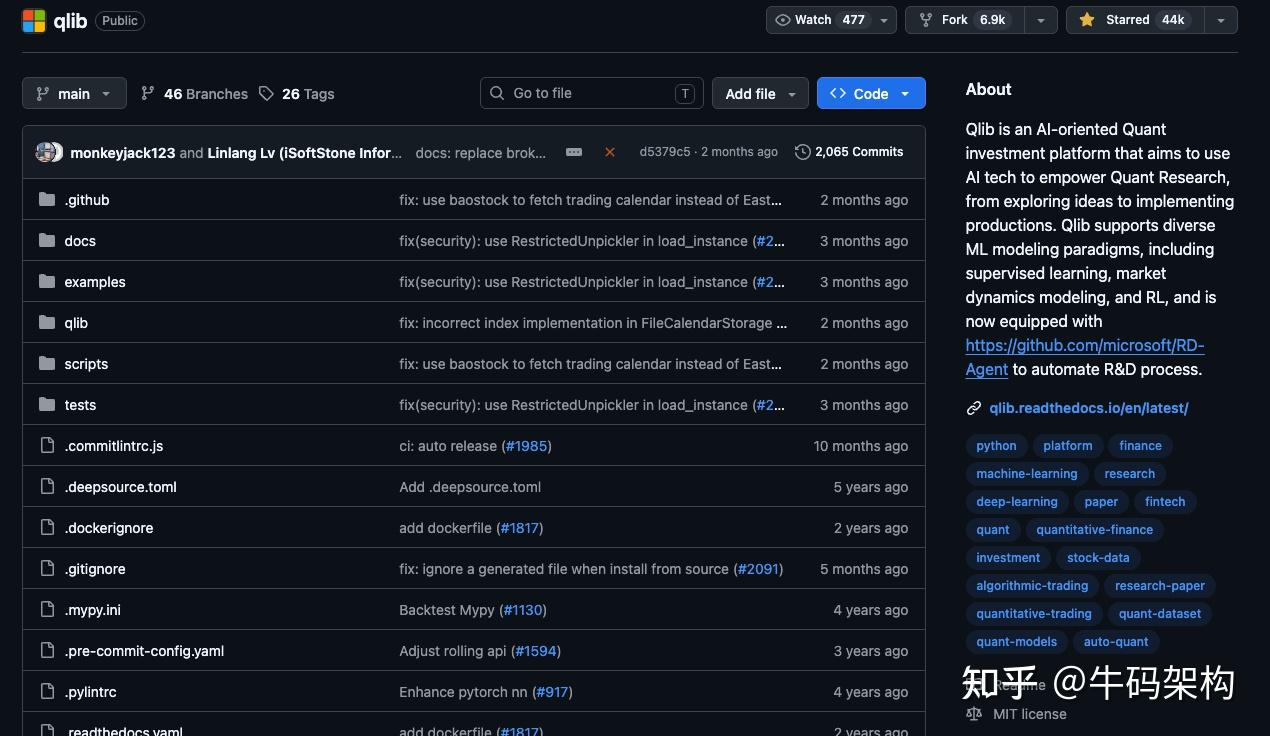Open the microsoft/RD-Agent repository link
Screen dimensions: 1270x736
pos(1085,357)
